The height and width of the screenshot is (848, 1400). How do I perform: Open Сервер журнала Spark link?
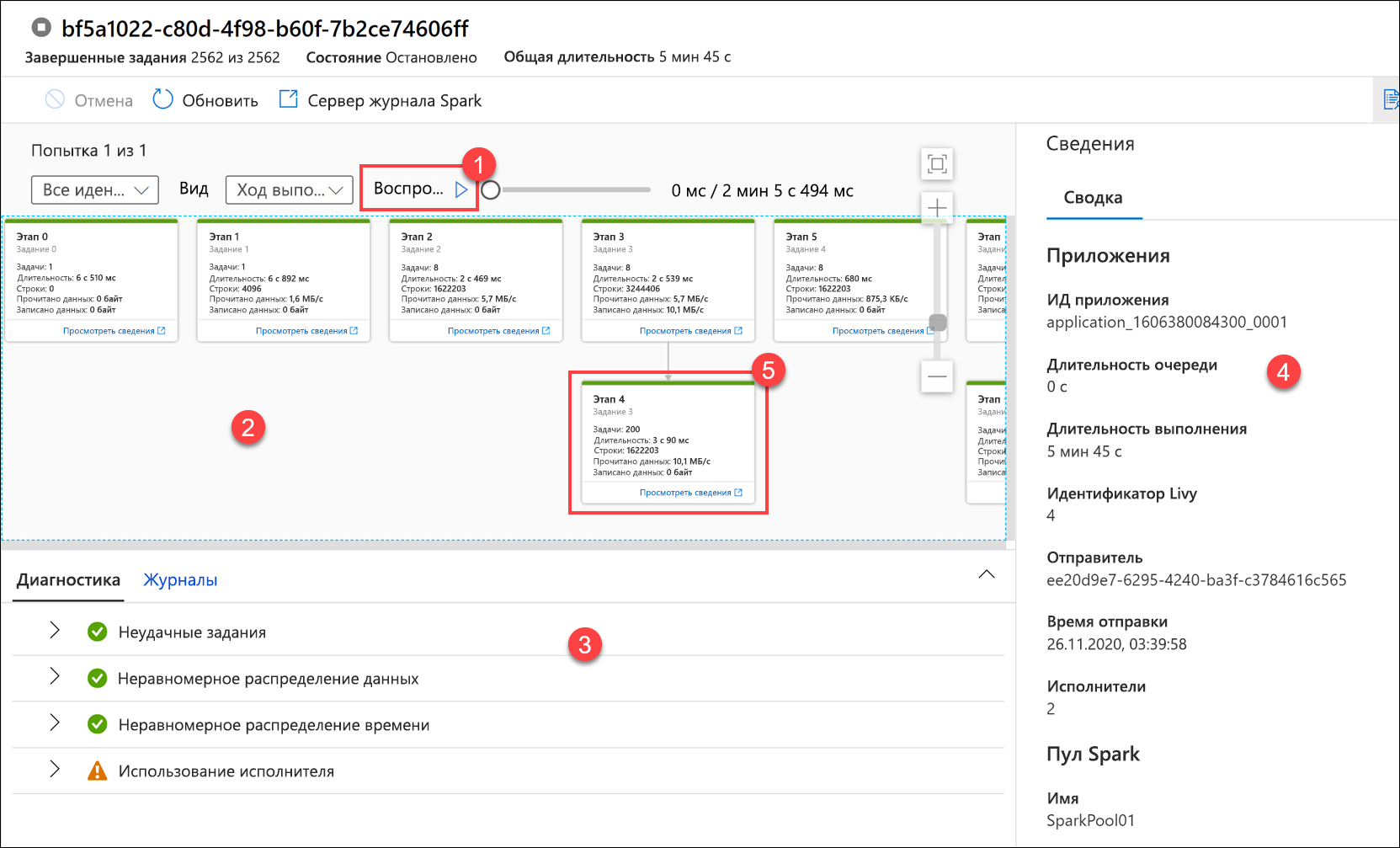381,100
